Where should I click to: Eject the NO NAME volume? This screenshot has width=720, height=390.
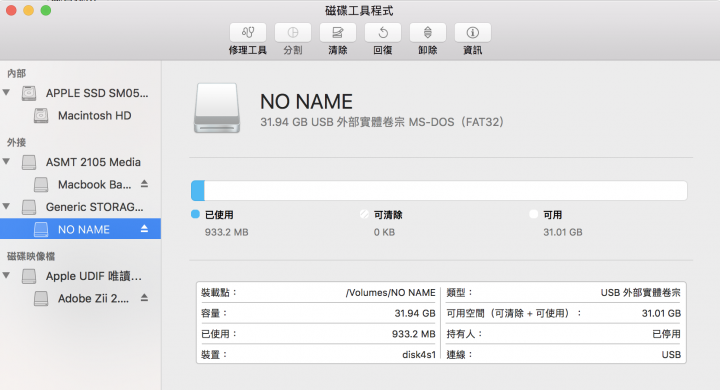[x=144, y=229]
